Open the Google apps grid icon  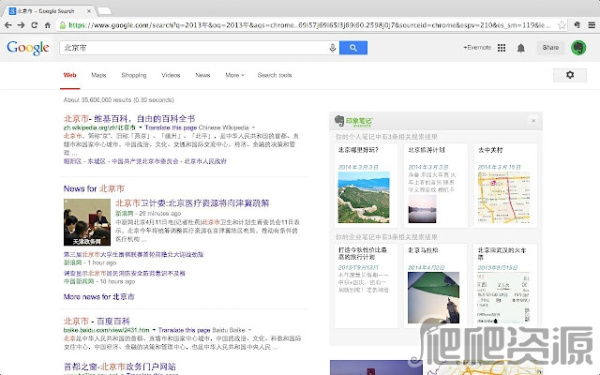pos(501,48)
